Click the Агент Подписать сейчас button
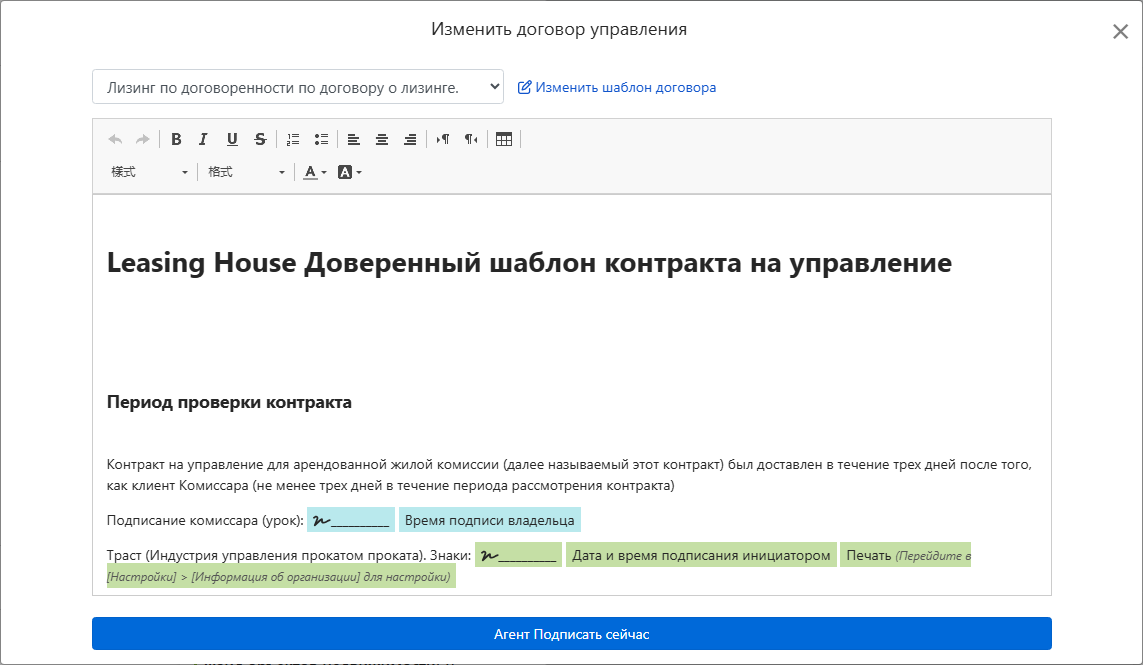1143x665 pixels. click(572, 634)
